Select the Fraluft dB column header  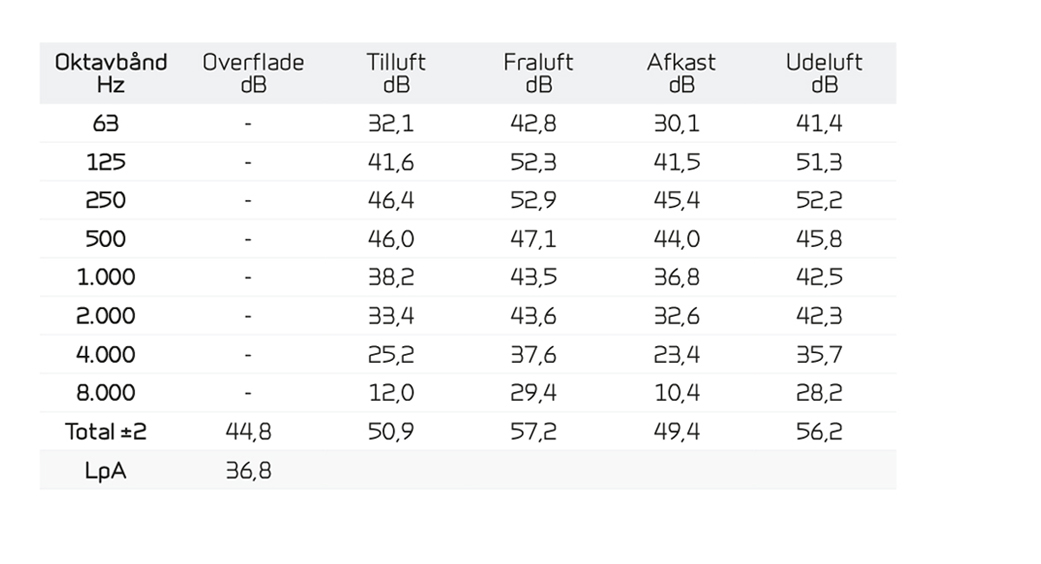[x=538, y=74]
